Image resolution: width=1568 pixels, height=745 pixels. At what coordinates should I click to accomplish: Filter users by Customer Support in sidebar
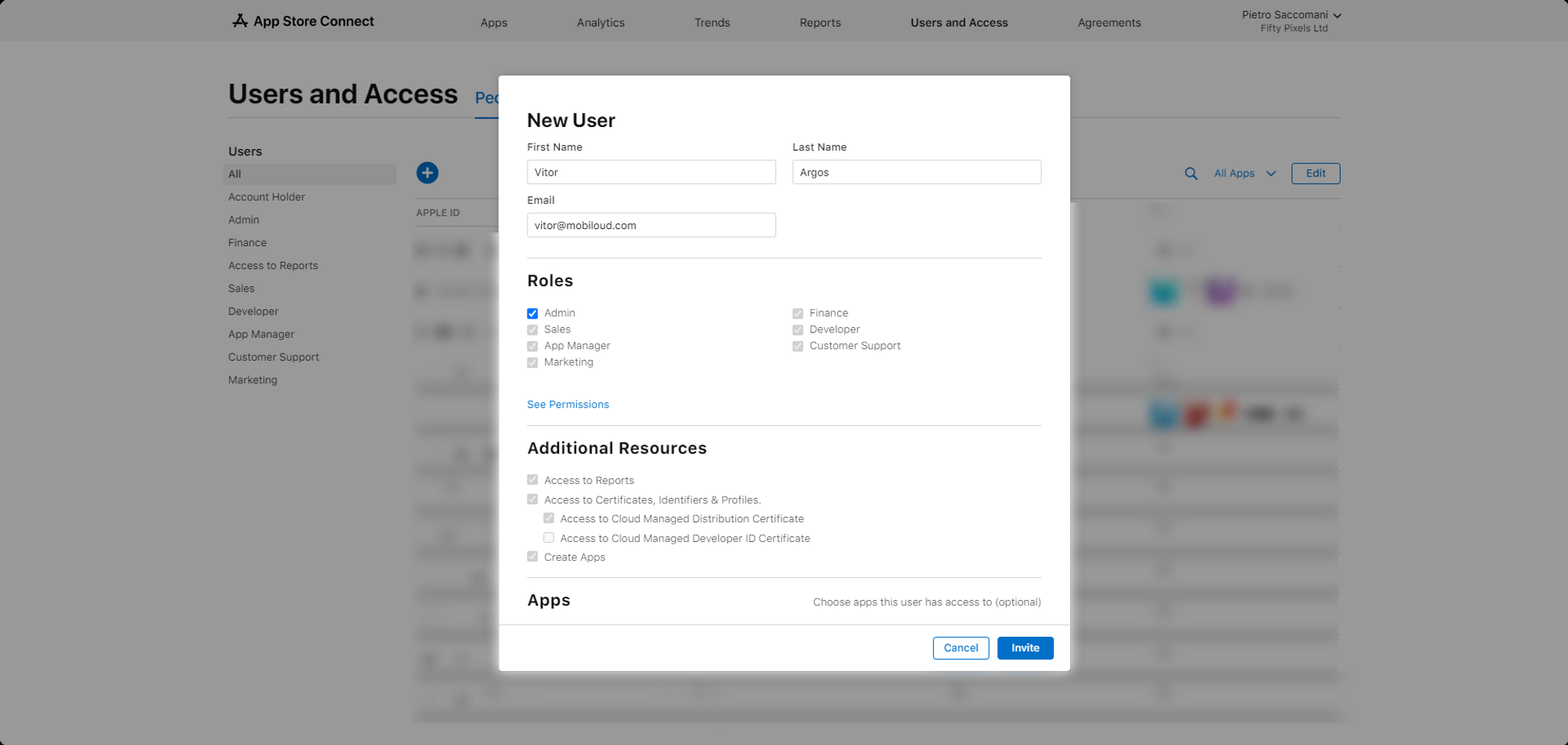coord(274,356)
